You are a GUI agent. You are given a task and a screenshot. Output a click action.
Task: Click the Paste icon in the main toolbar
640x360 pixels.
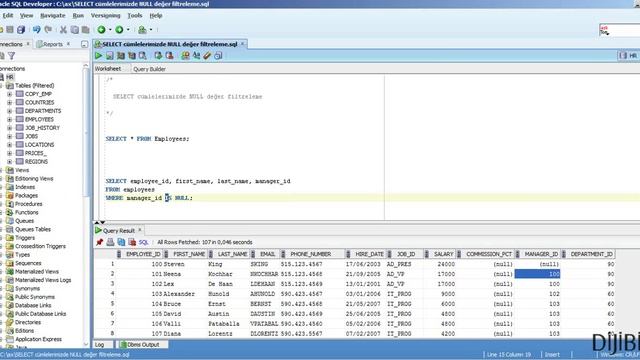click(x=85, y=29)
